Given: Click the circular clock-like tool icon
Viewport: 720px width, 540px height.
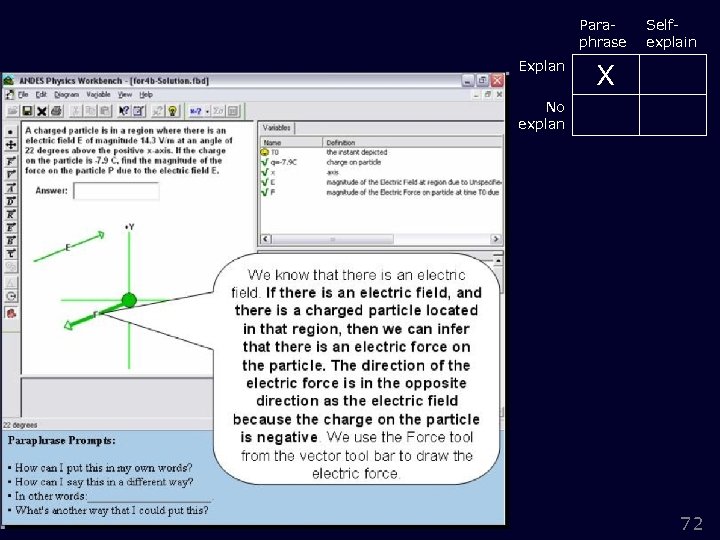Looking at the screenshot, I should 11,297.
